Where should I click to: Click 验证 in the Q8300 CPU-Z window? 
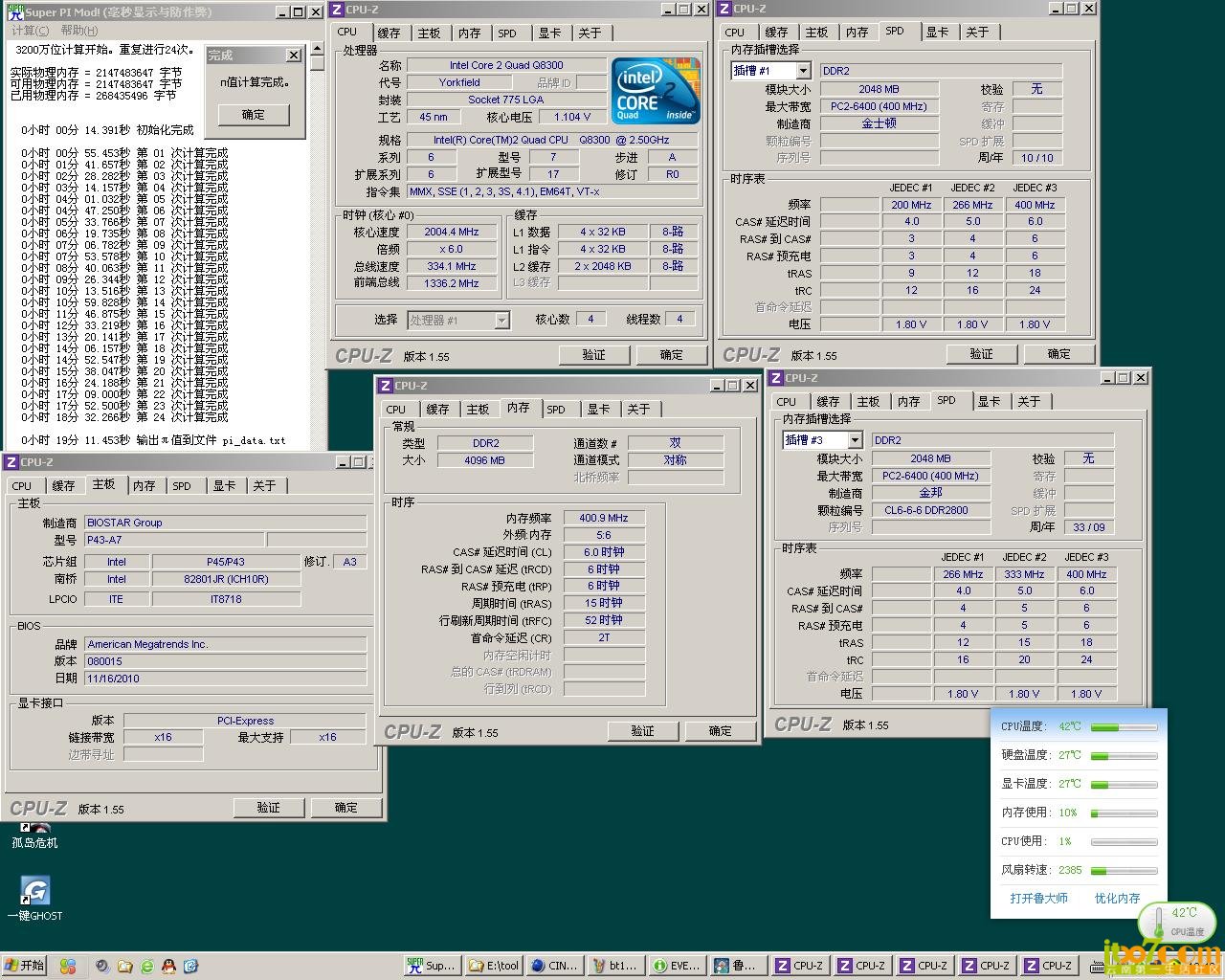tap(594, 355)
